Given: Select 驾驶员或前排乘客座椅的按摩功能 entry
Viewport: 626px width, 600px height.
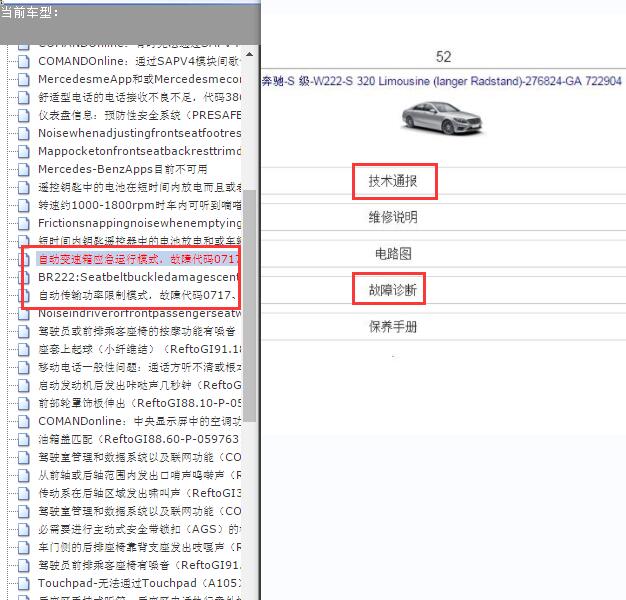Looking at the screenshot, I should pos(137,331).
